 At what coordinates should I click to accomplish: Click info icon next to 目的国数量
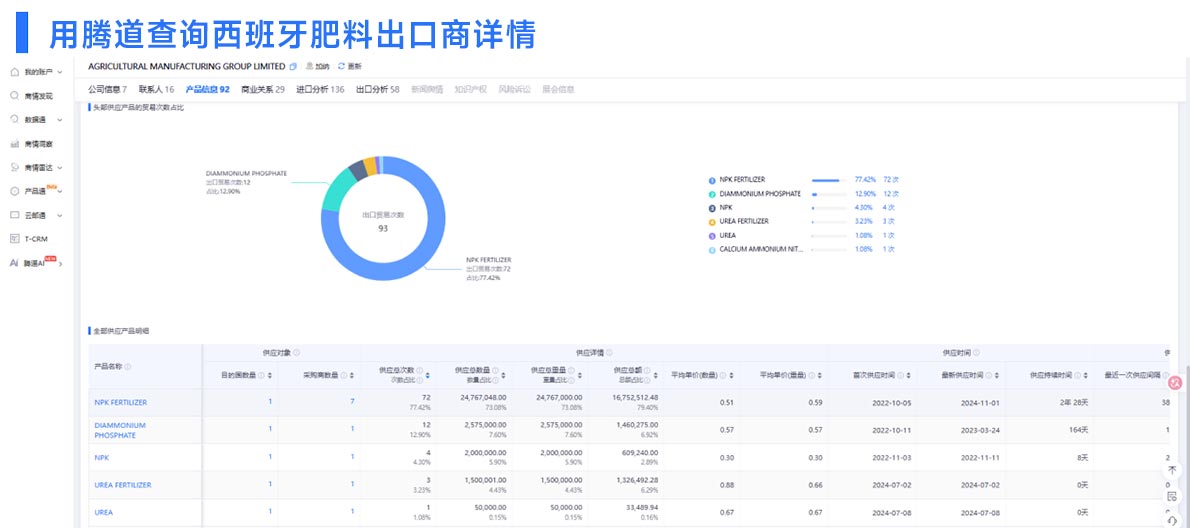261,376
